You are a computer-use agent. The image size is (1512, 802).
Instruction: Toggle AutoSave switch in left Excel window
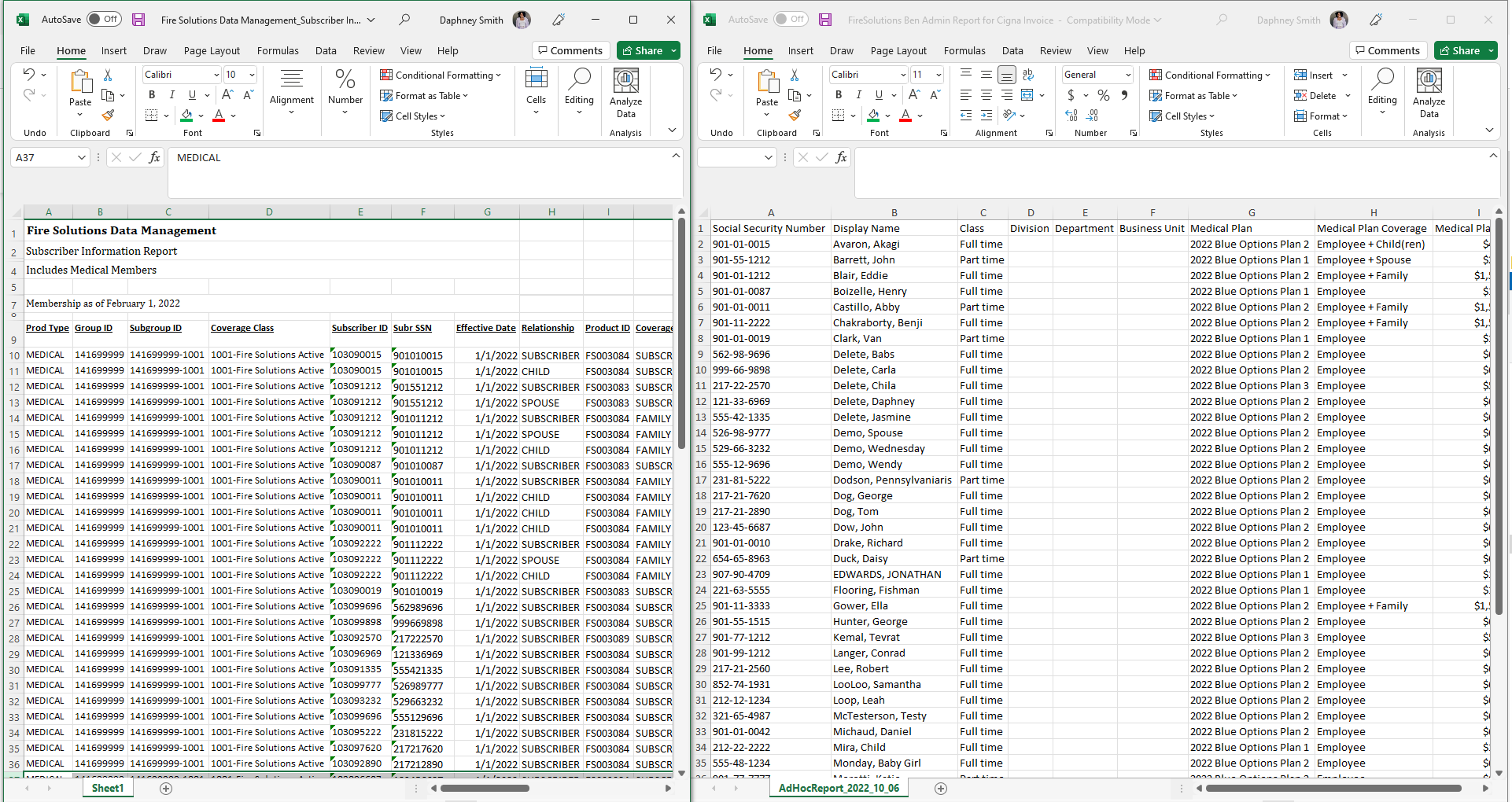pyautogui.click(x=104, y=20)
